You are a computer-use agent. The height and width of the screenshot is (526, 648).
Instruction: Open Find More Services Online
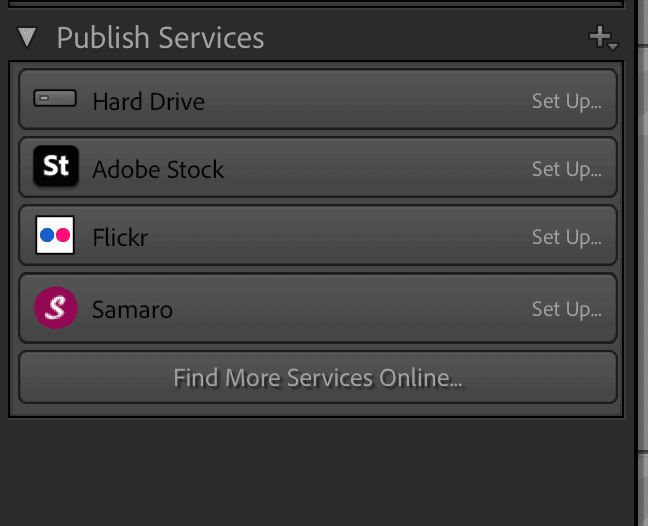[318, 377]
